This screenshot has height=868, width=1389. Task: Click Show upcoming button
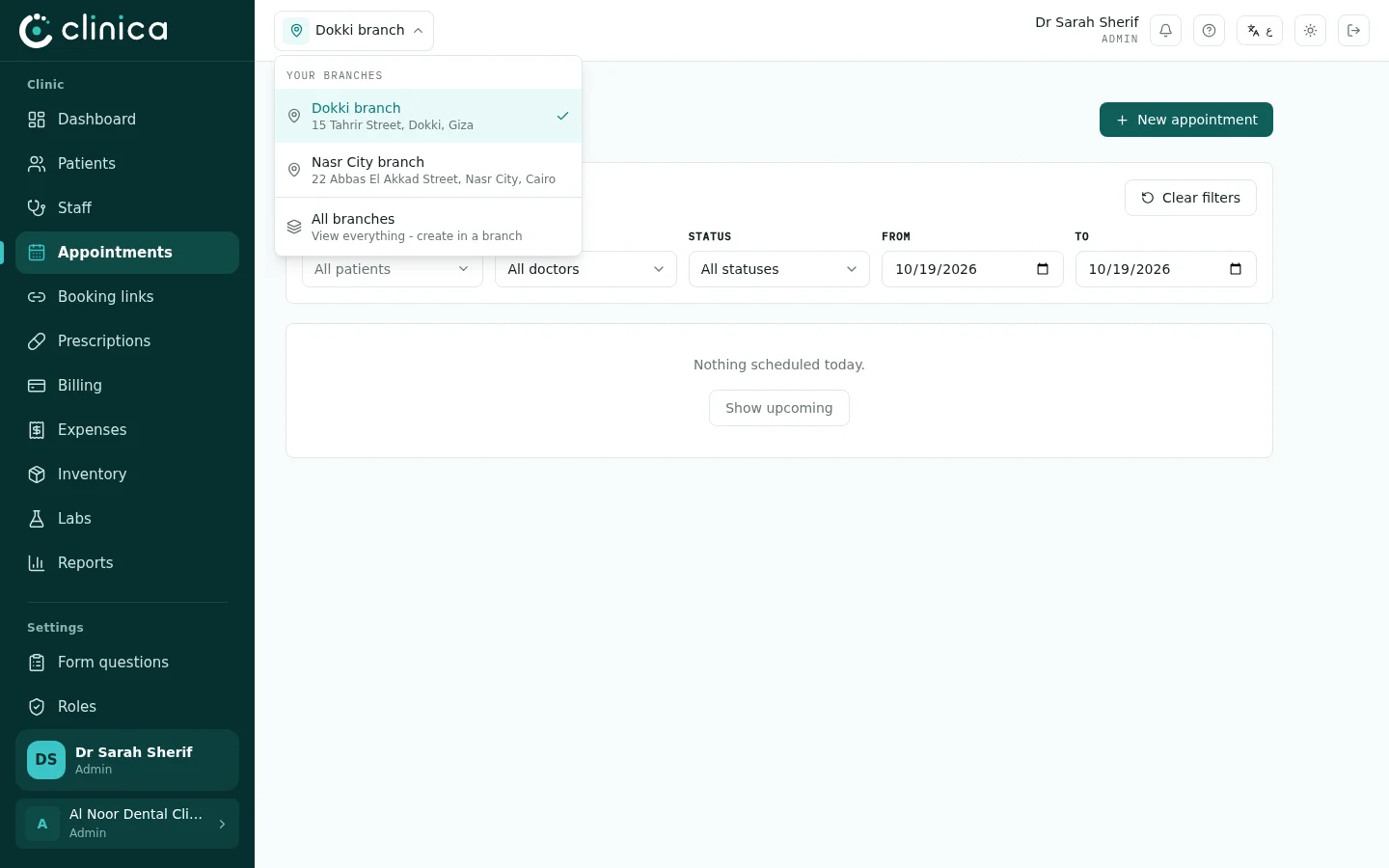pos(779,408)
